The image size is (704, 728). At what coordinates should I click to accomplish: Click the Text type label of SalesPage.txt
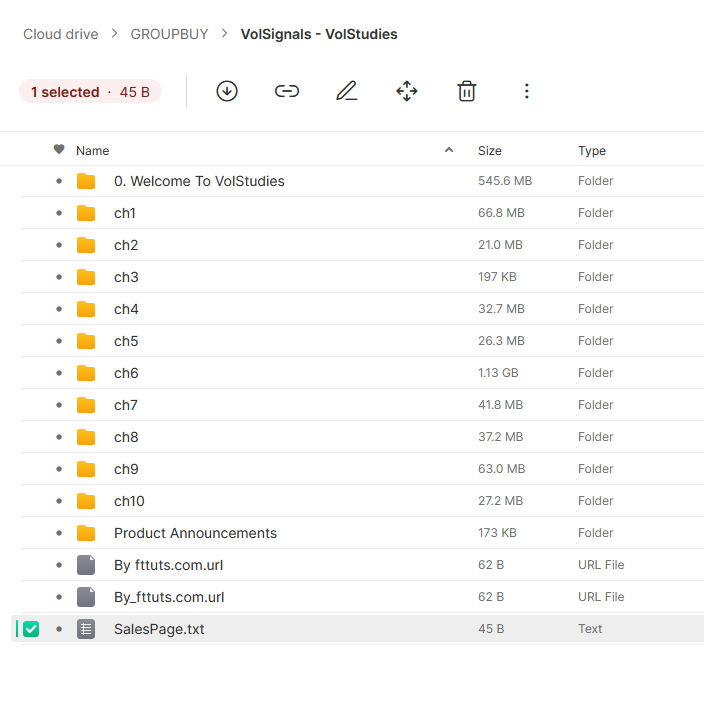[590, 629]
